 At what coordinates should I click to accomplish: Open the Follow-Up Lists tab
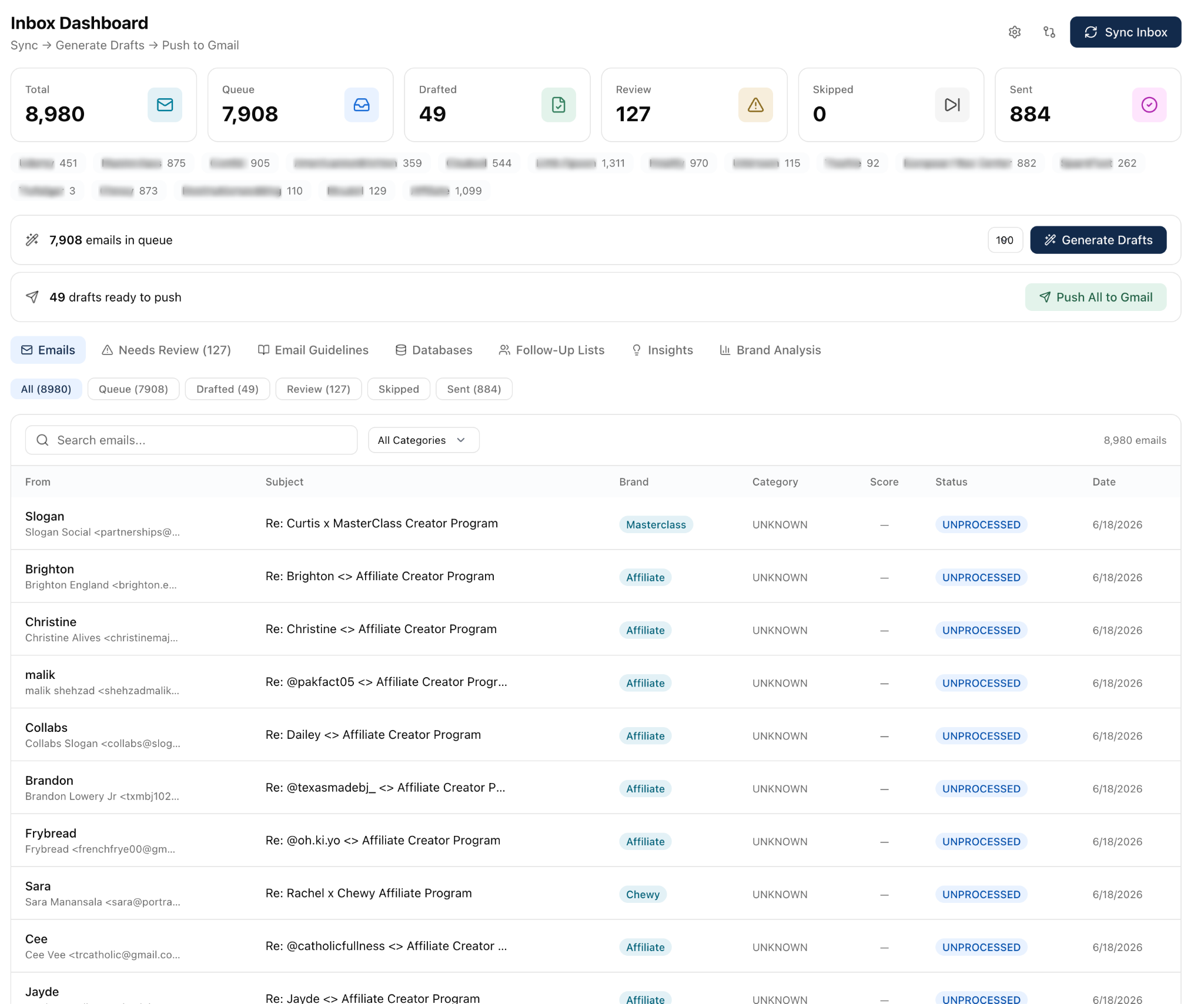coord(551,350)
